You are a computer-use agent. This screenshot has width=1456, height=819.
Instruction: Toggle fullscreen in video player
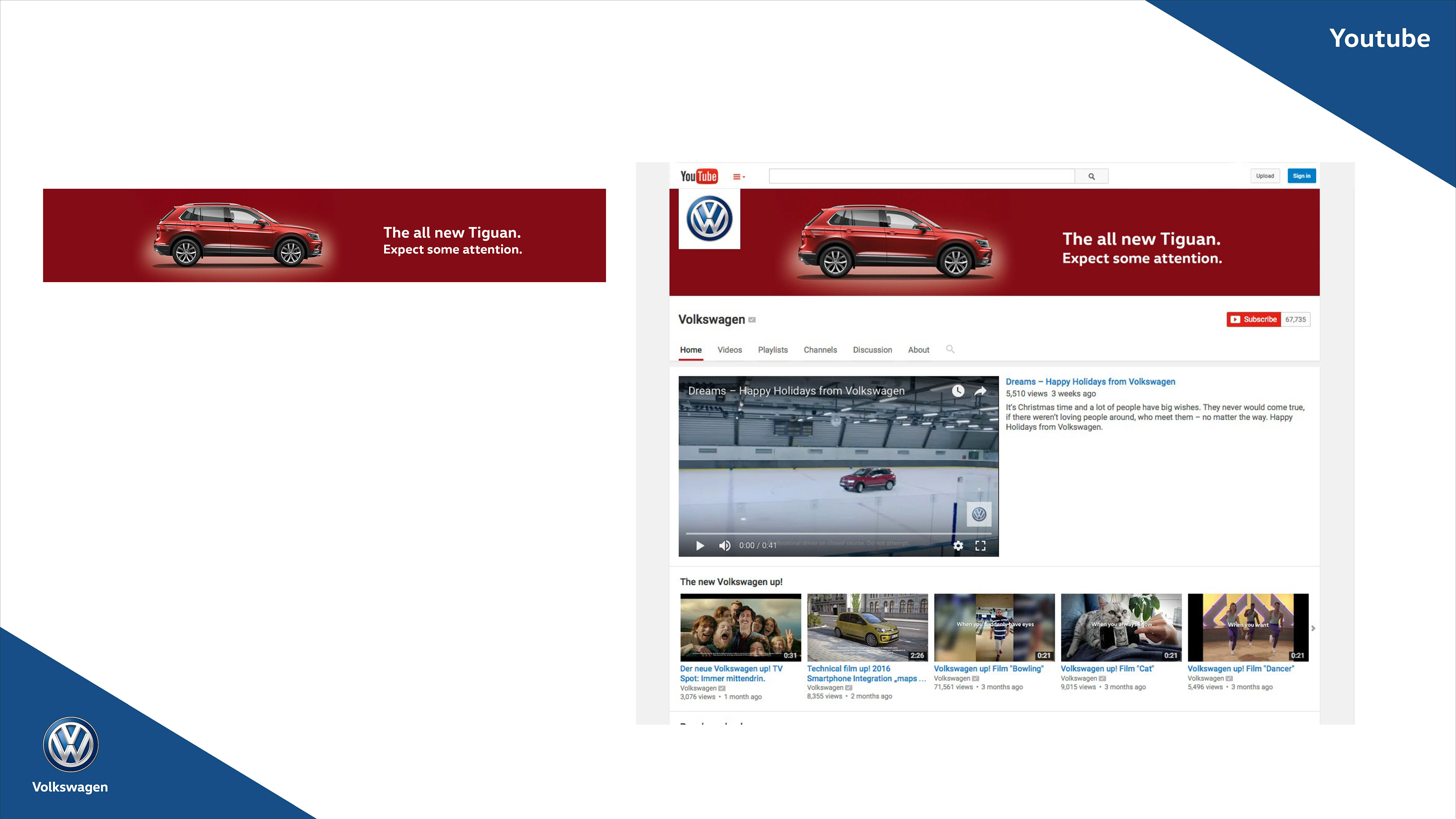click(980, 546)
